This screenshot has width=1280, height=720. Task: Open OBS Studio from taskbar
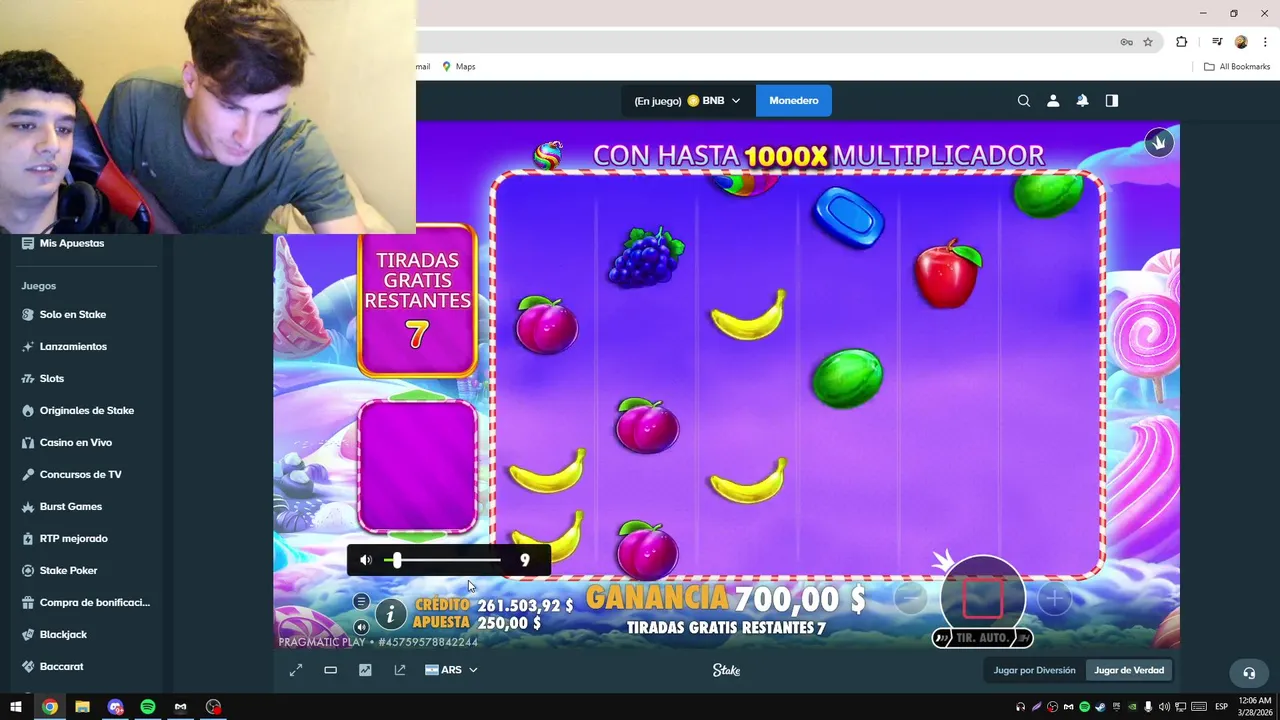coord(213,707)
